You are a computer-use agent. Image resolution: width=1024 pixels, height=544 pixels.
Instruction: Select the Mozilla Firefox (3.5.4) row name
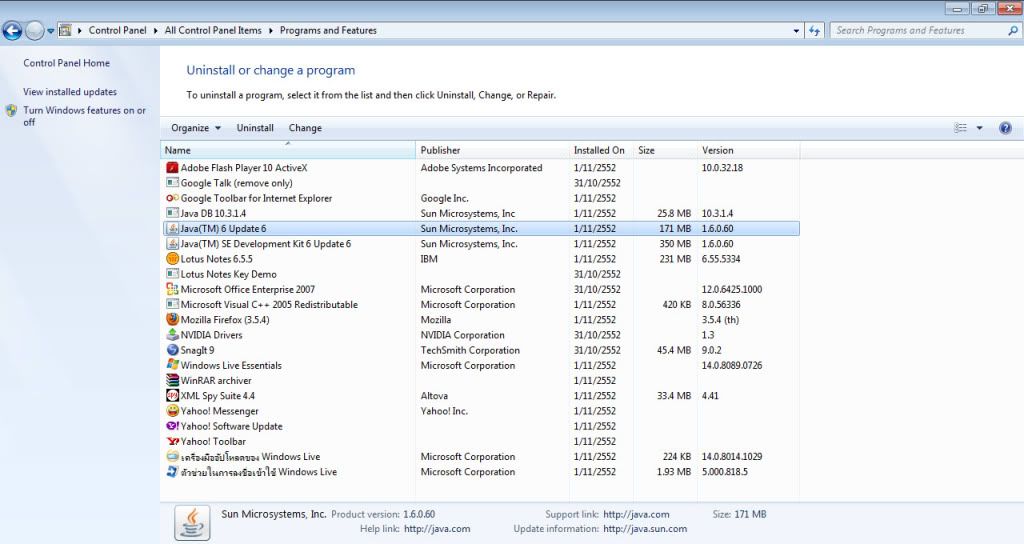pyautogui.click(x=225, y=320)
